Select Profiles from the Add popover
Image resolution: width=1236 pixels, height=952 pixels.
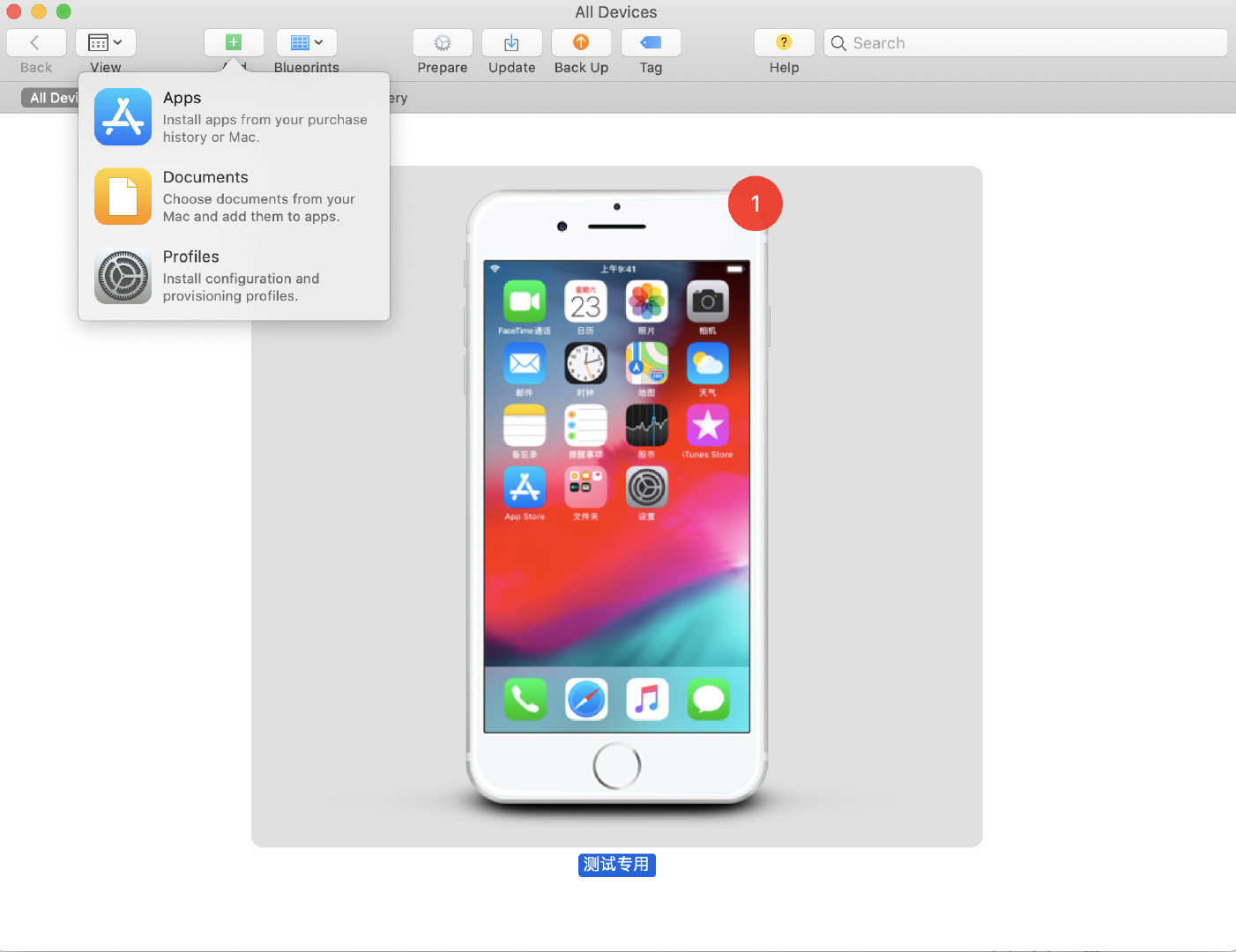pos(234,275)
